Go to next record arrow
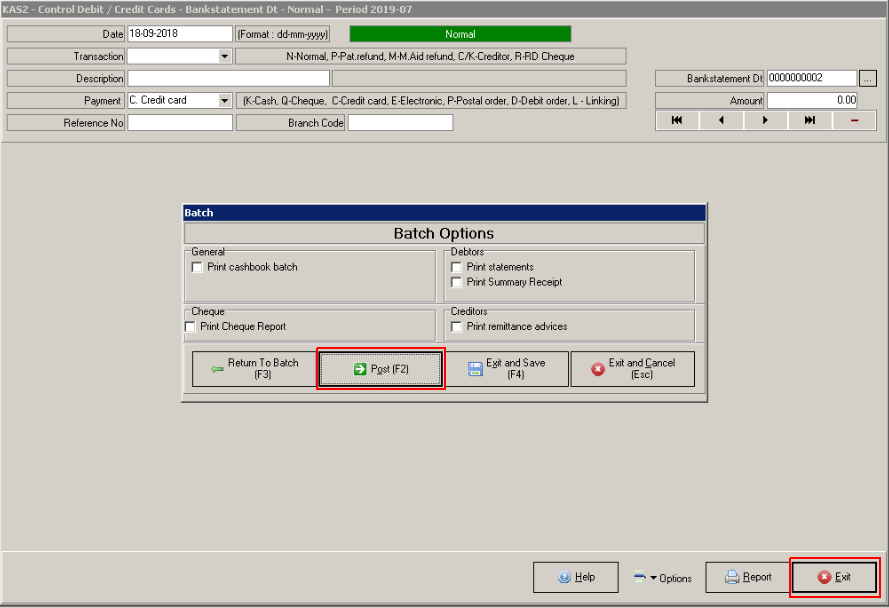This screenshot has width=889, height=608. tap(765, 120)
